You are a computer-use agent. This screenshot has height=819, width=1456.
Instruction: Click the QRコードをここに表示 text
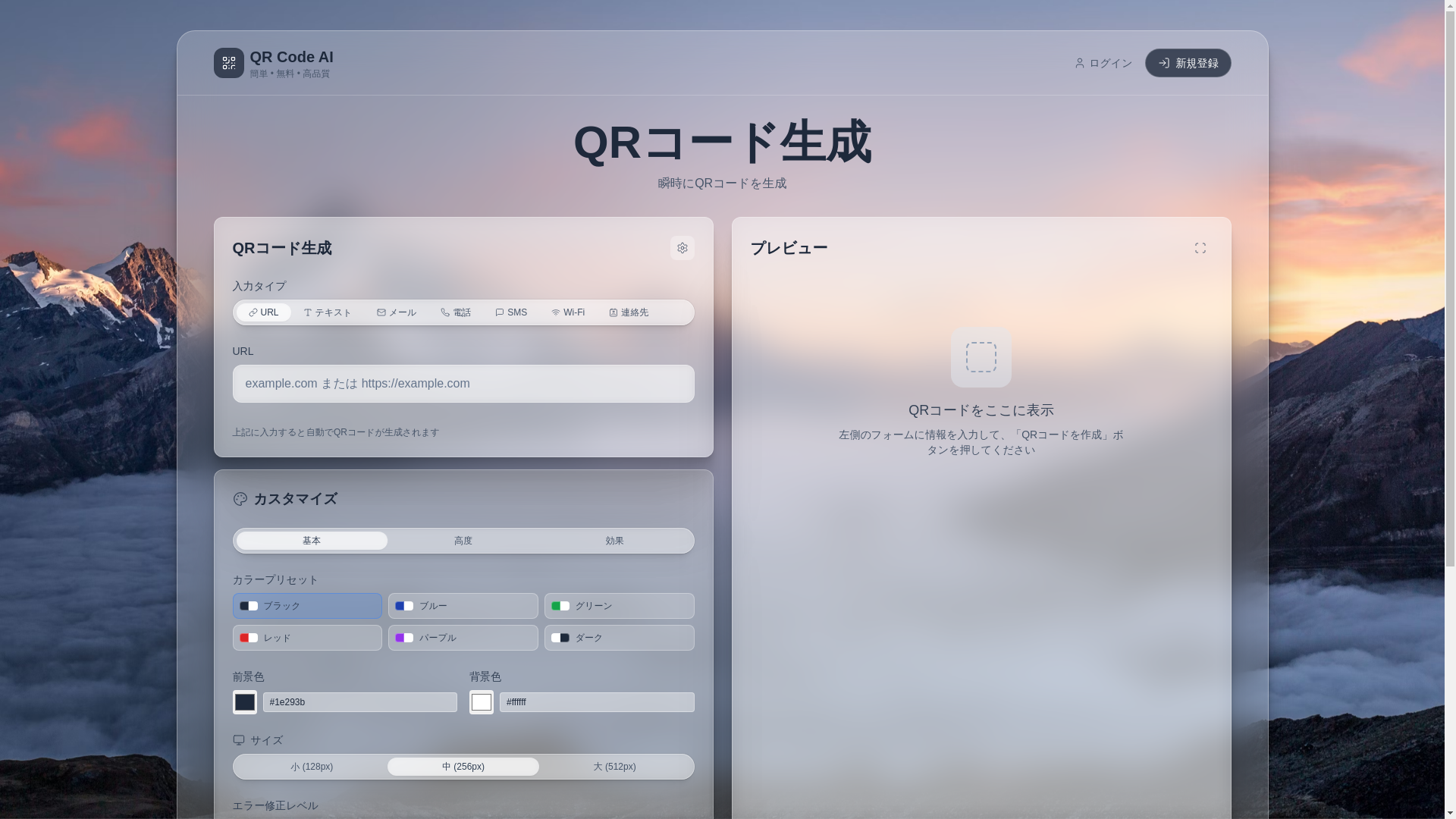click(981, 410)
